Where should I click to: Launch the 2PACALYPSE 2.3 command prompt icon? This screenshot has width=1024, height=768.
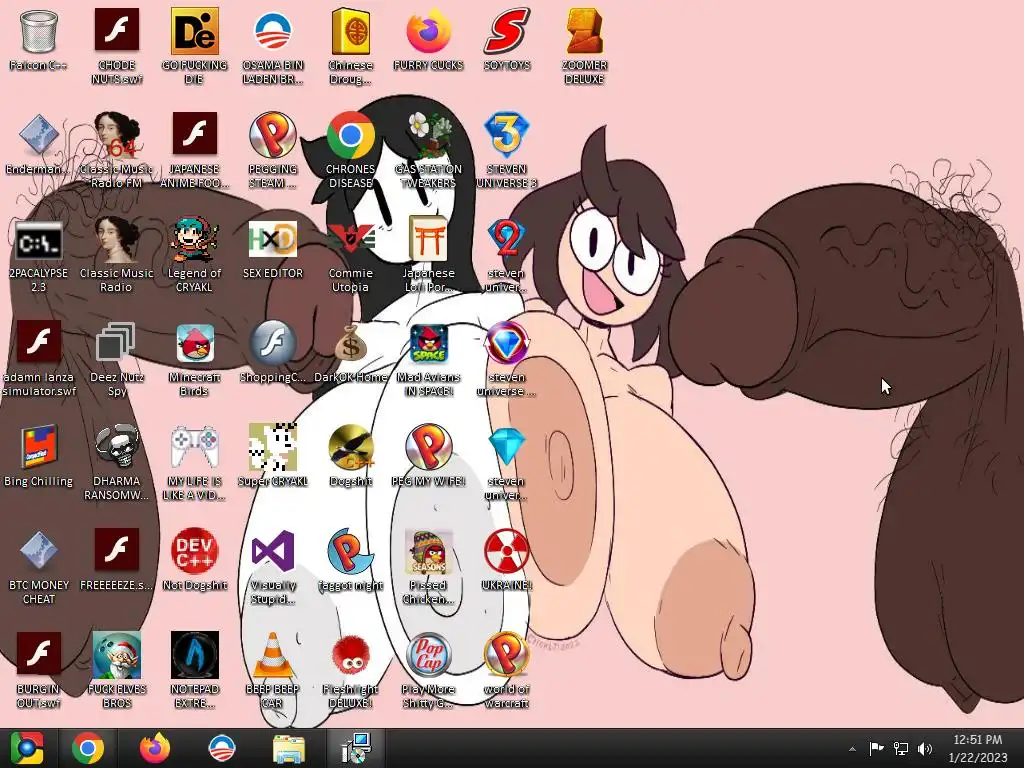click(x=39, y=240)
